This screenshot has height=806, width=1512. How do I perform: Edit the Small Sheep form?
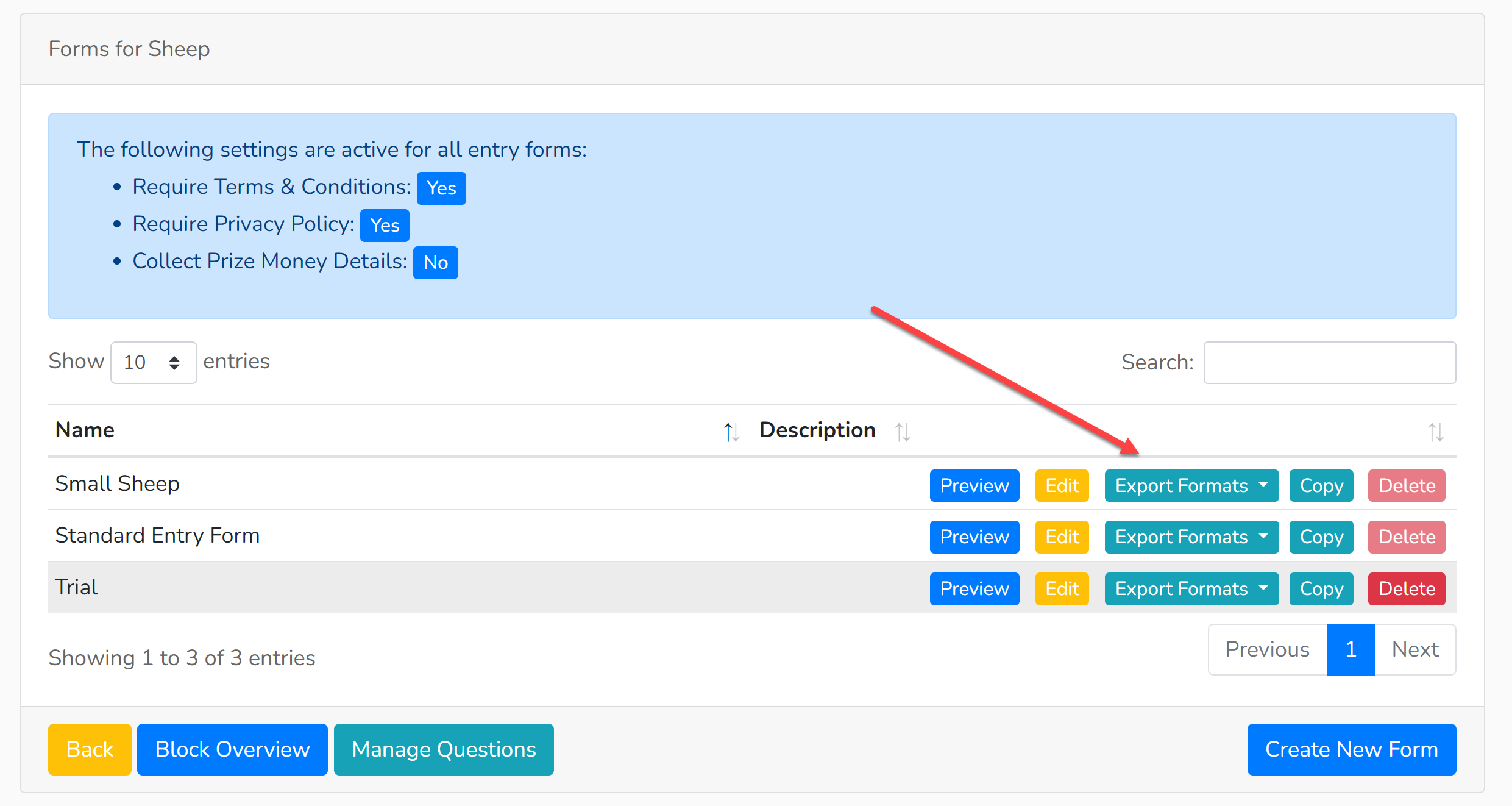[x=1062, y=485]
